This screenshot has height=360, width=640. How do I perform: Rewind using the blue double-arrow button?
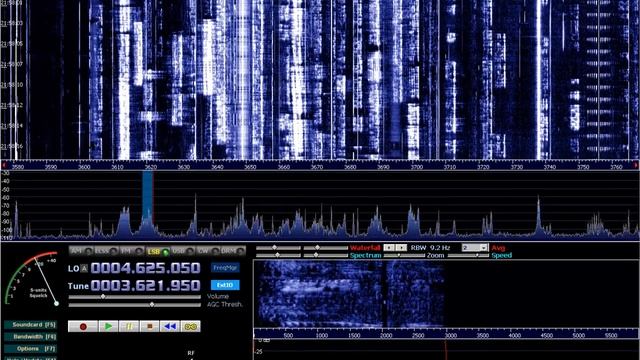tap(170, 326)
